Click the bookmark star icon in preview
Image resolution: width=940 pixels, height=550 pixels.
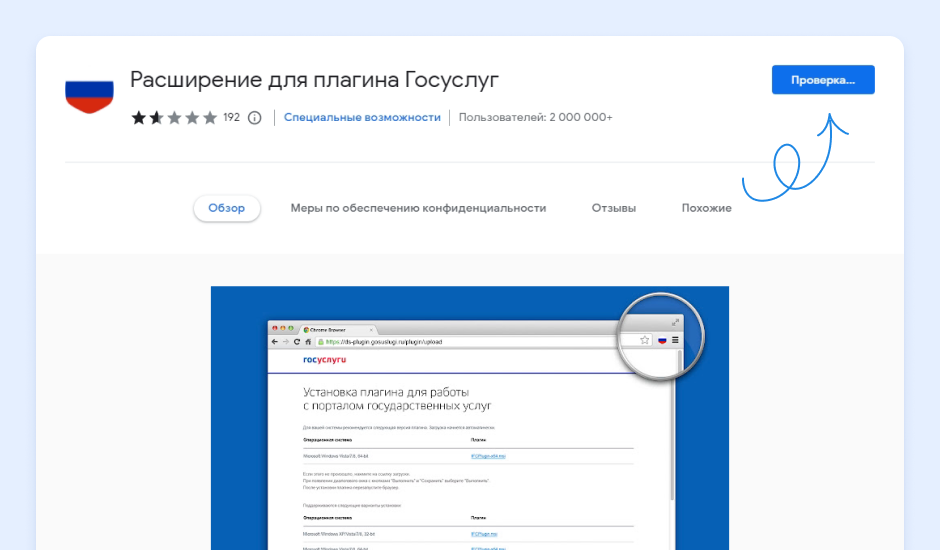644,340
